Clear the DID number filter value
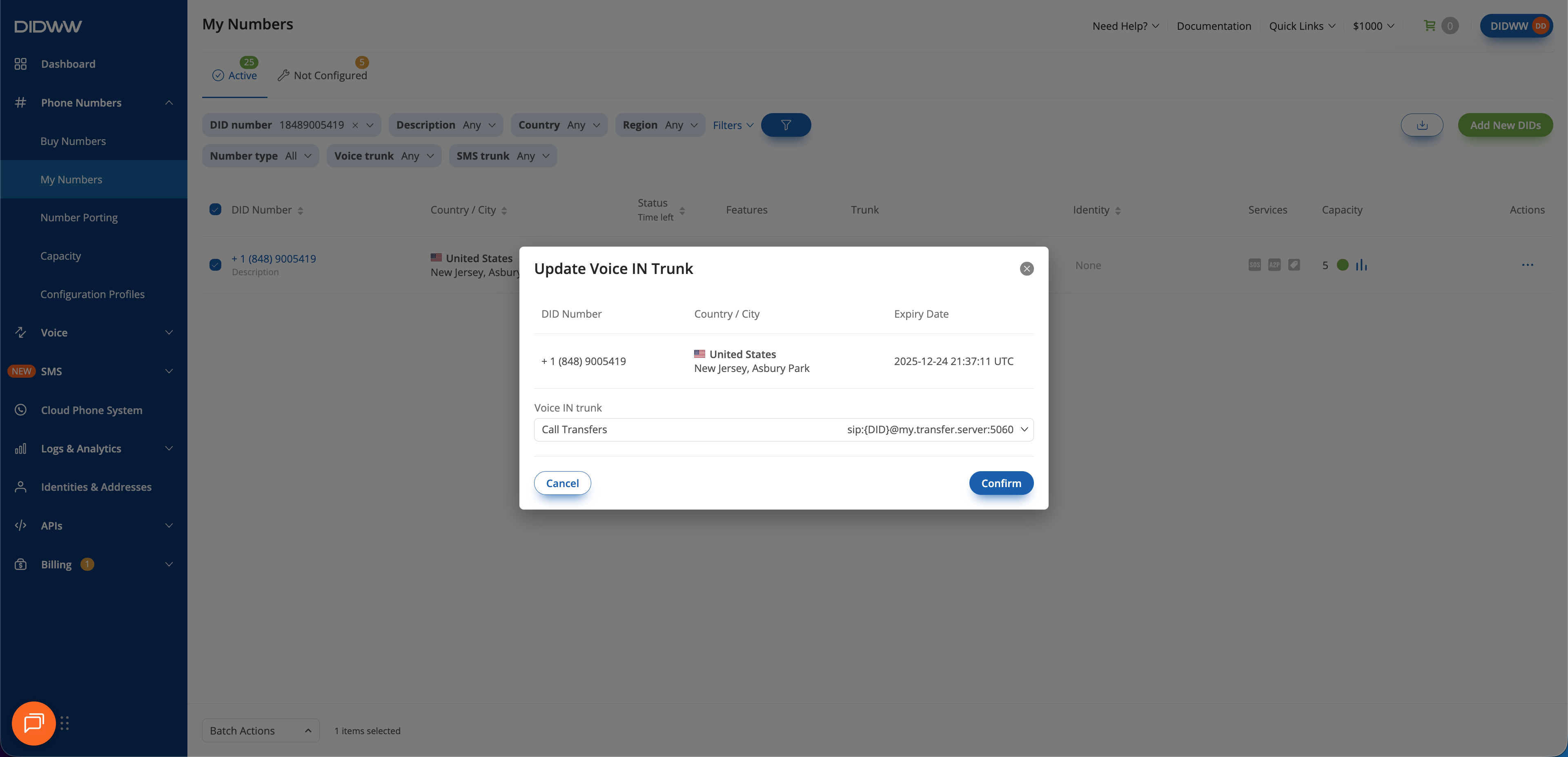The image size is (1568, 757). coord(355,125)
